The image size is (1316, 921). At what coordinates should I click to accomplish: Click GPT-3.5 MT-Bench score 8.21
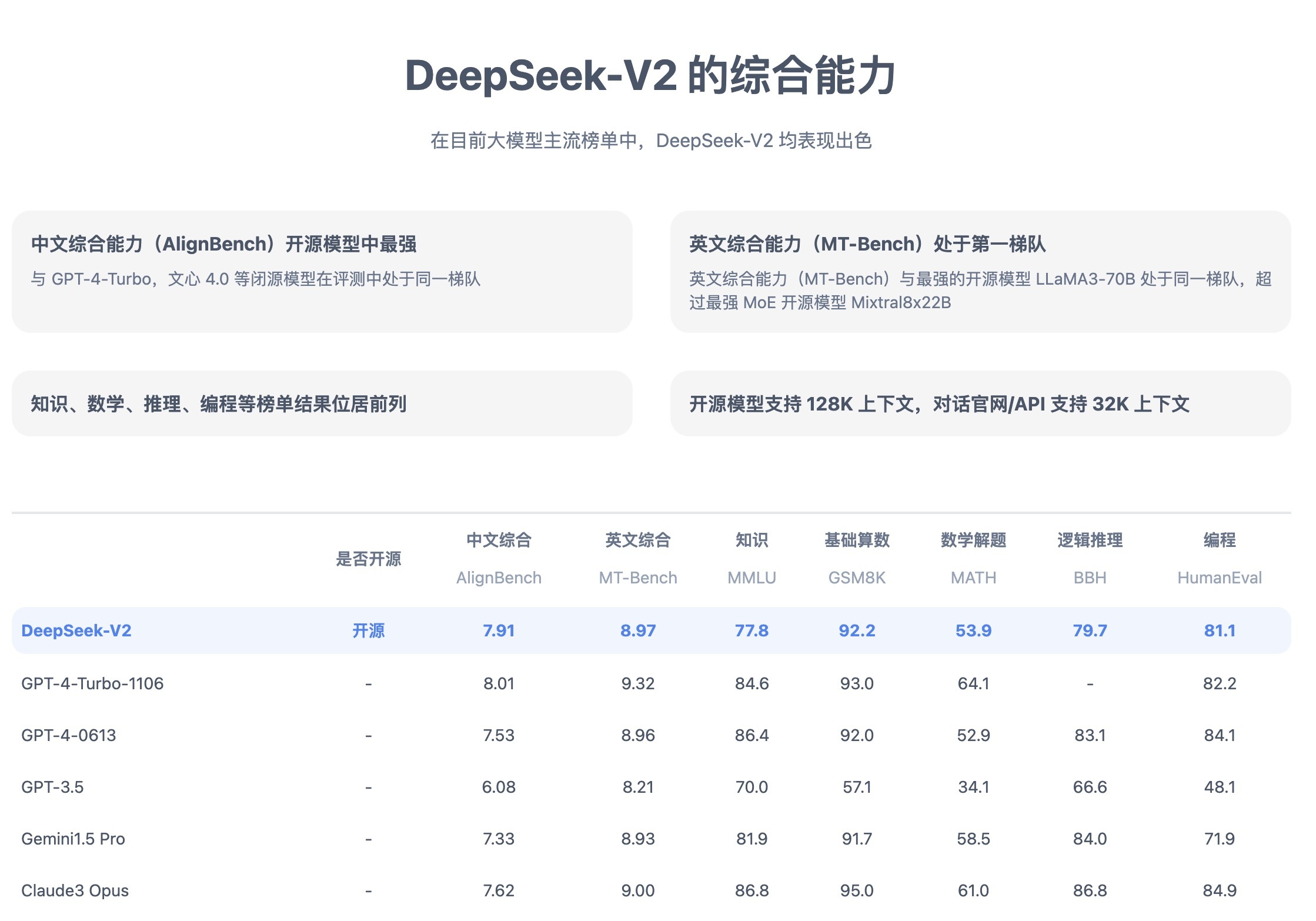[638, 787]
